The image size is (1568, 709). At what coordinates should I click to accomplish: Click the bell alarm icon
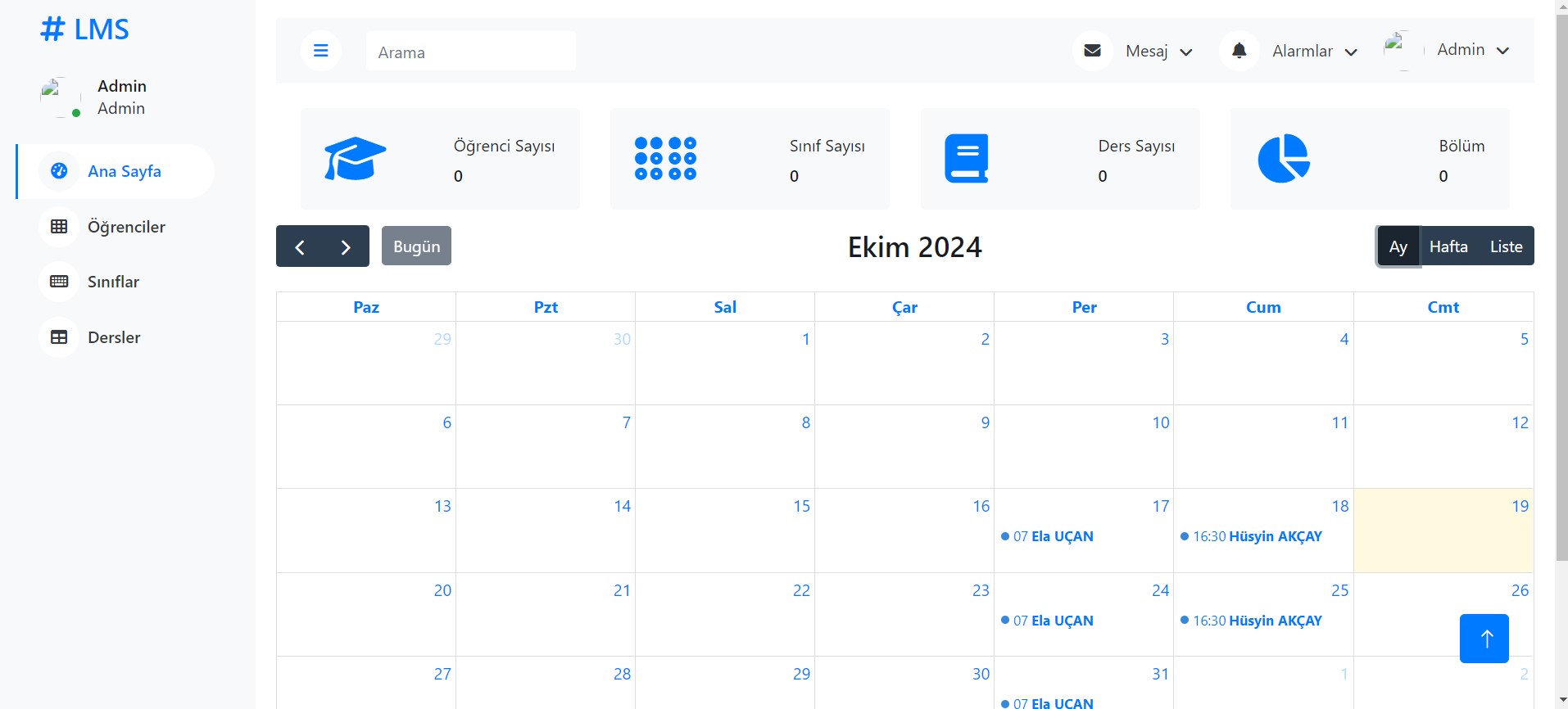coord(1239,51)
